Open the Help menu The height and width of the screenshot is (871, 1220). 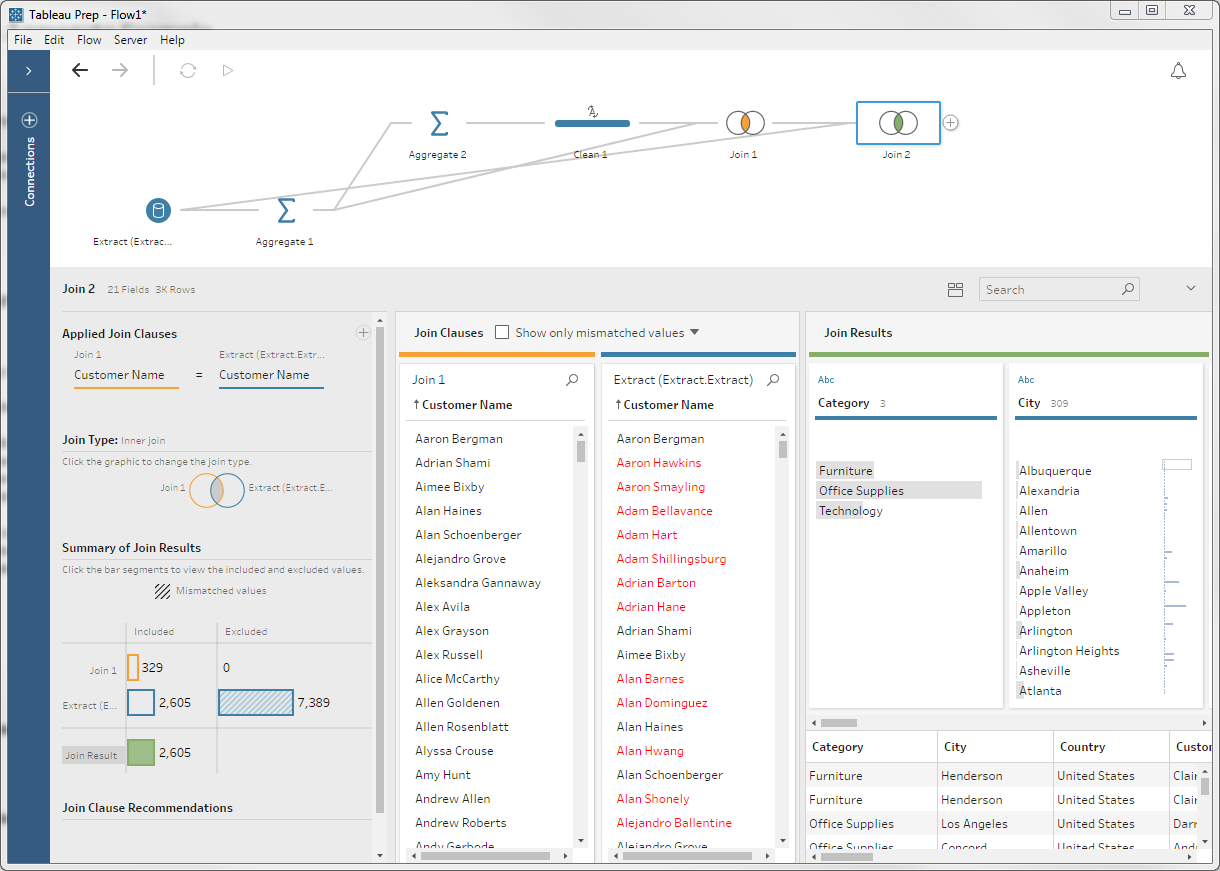coord(172,40)
